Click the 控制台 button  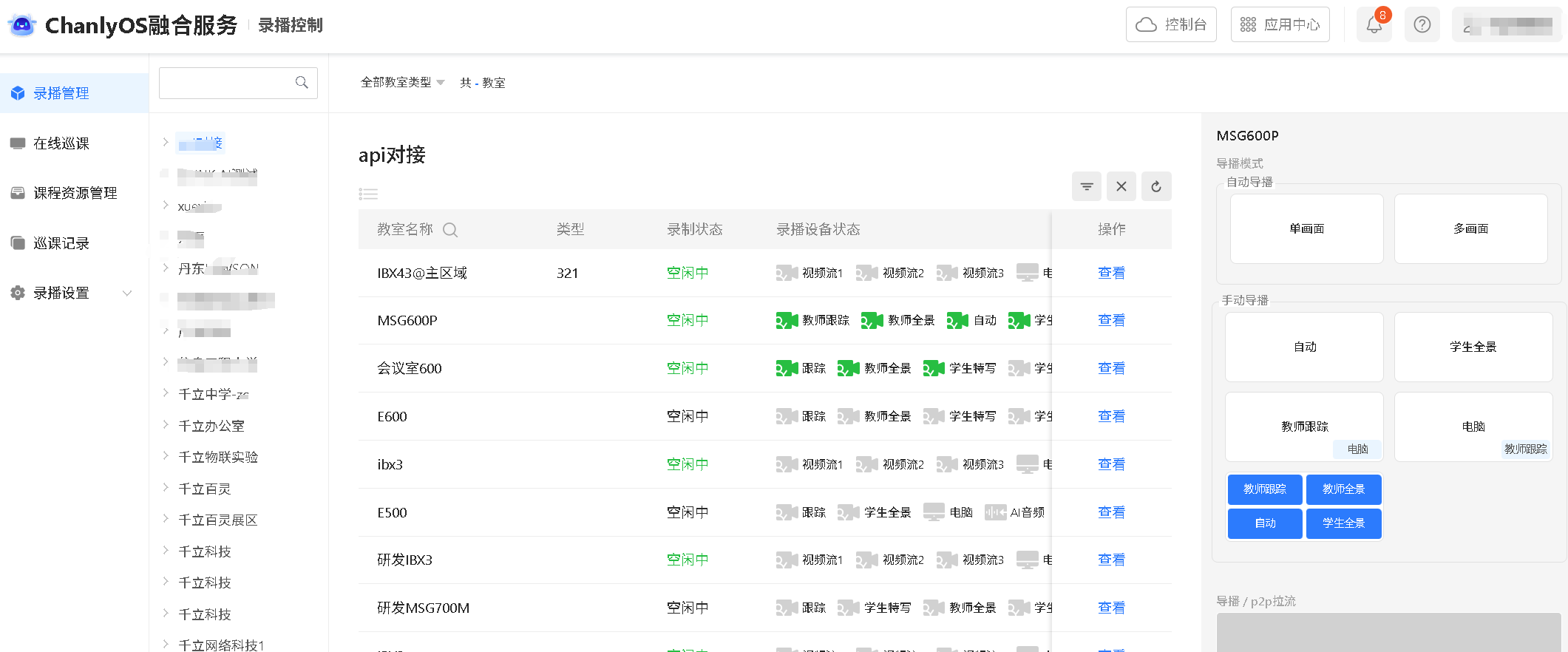(x=1171, y=25)
